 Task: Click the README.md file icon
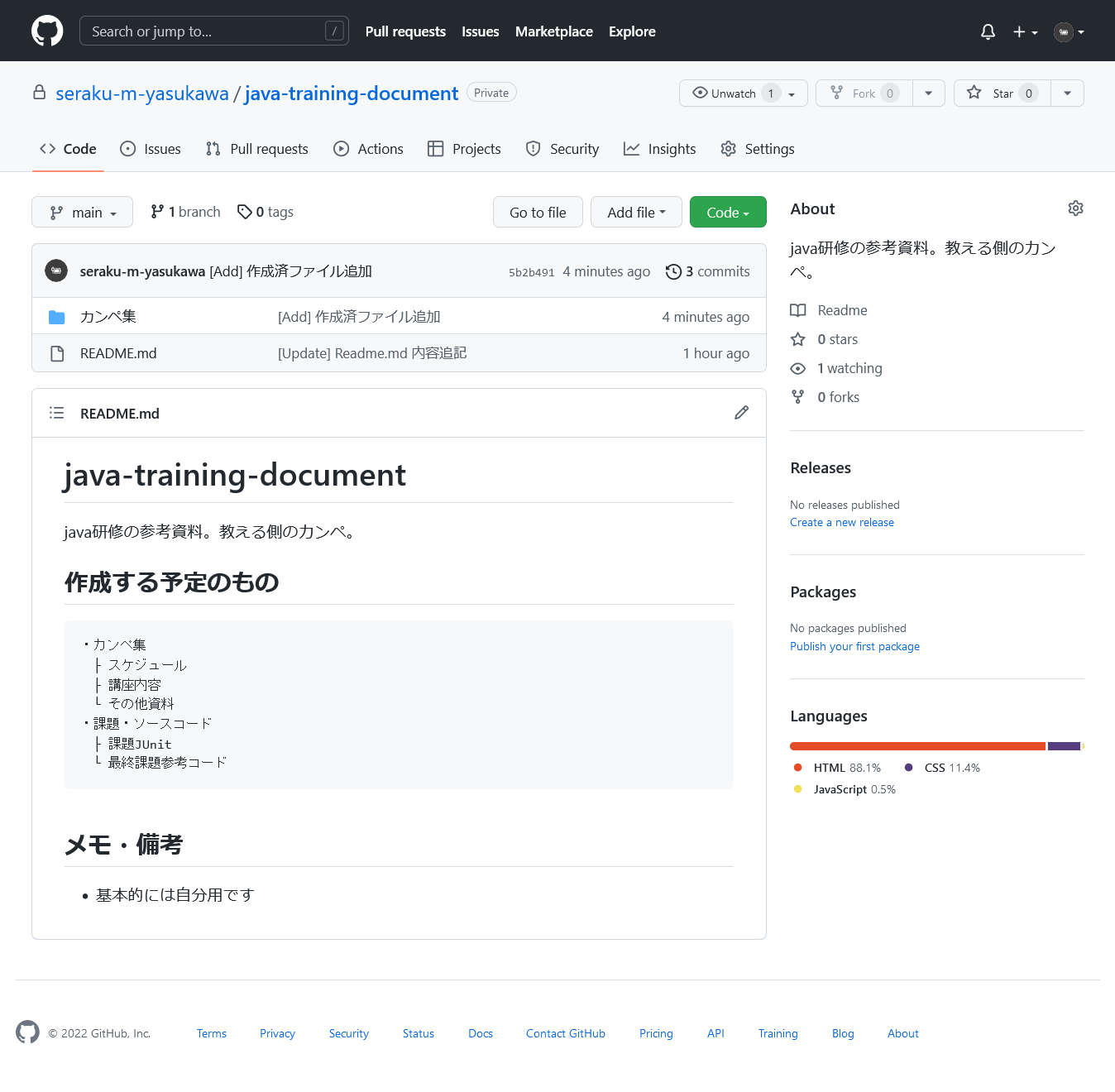pos(57,353)
